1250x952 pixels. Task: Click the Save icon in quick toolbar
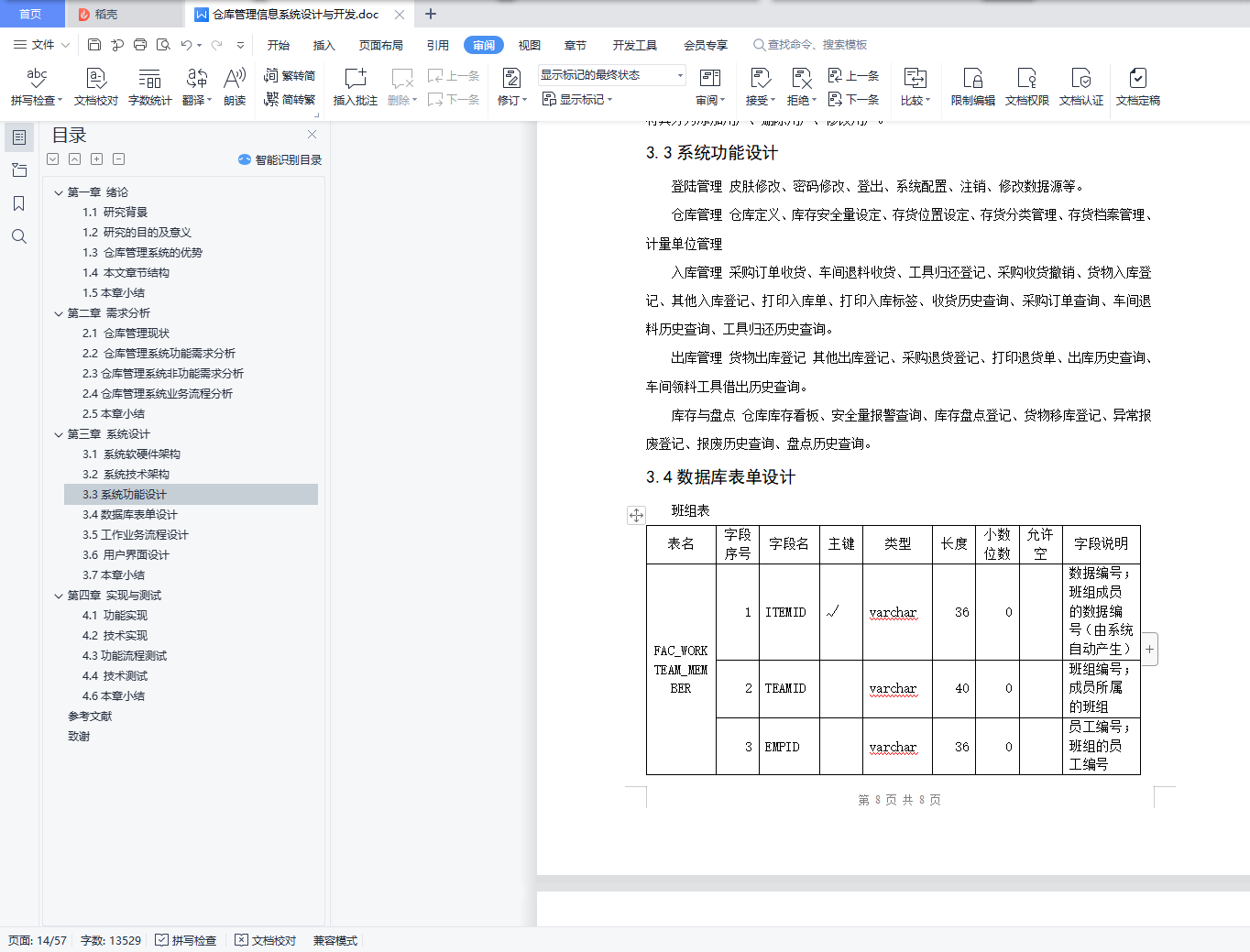[x=94, y=44]
